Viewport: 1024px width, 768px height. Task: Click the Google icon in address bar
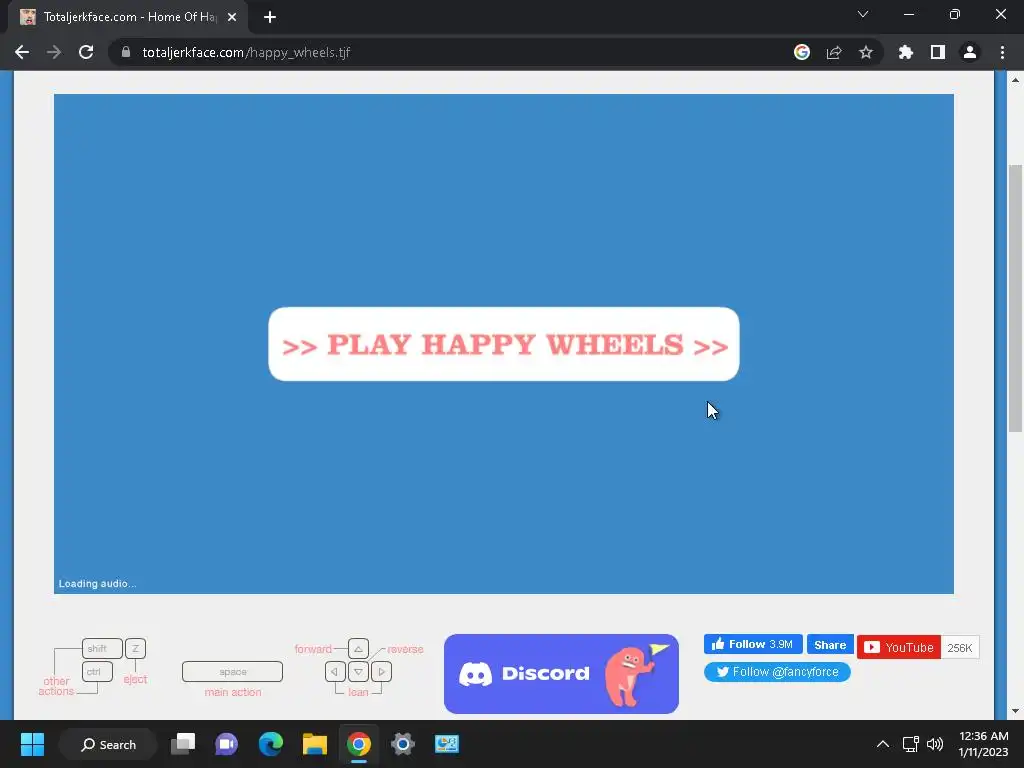coord(802,52)
